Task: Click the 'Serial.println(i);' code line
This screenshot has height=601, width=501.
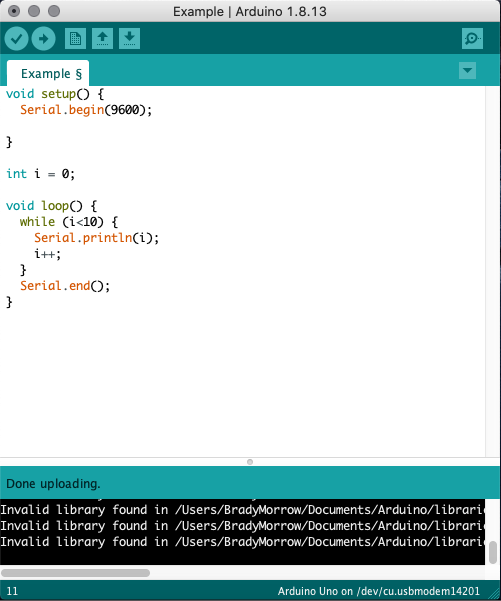Action: pos(96,238)
